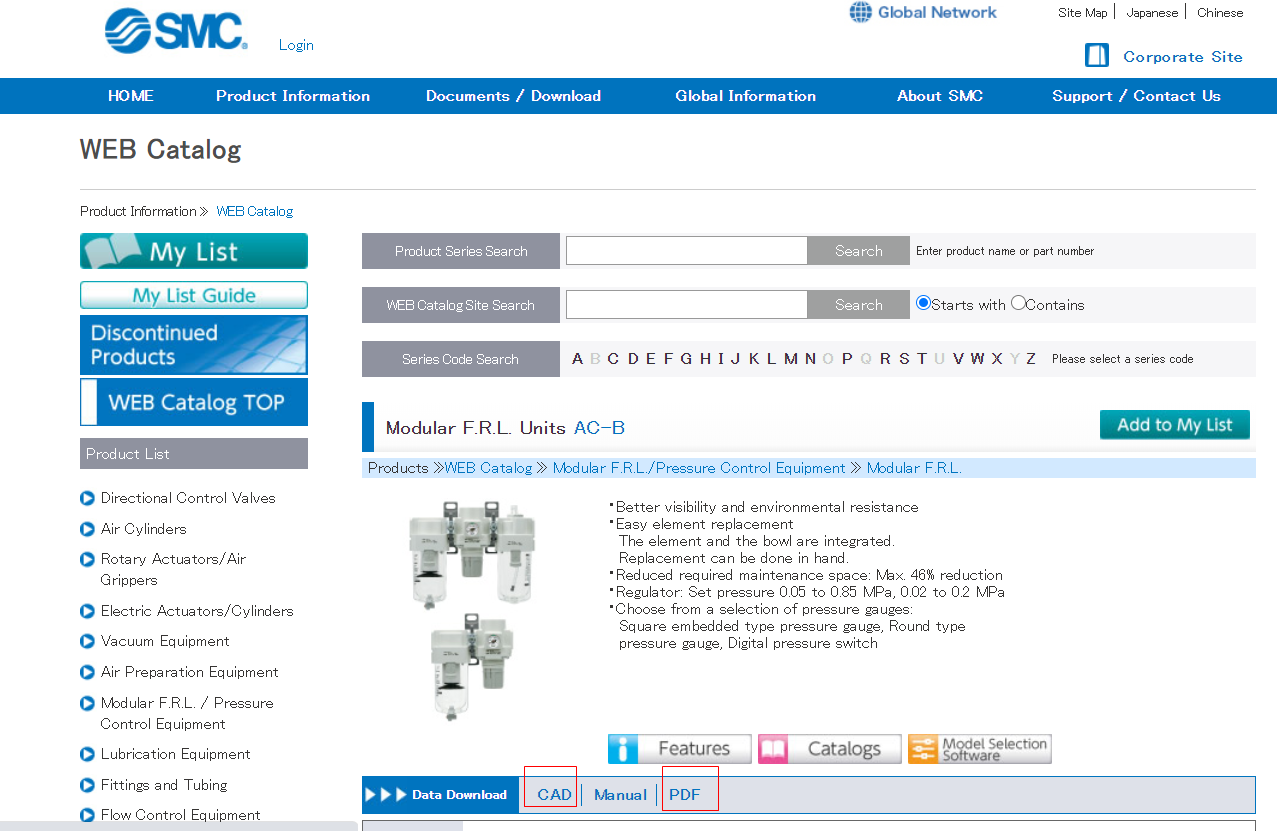Image resolution: width=1277 pixels, height=831 pixels.
Task: Switch language to Japanese
Action: tap(1152, 13)
